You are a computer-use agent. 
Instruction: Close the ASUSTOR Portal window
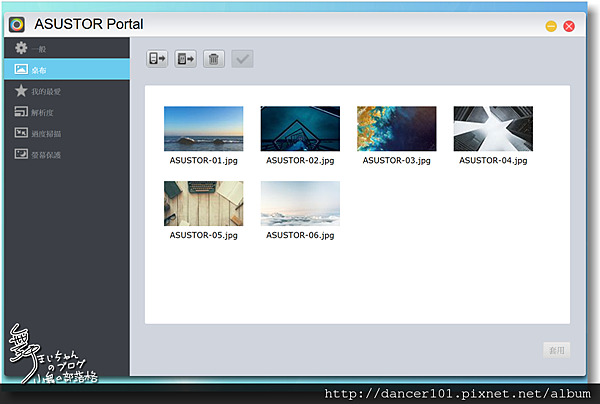click(569, 26)
